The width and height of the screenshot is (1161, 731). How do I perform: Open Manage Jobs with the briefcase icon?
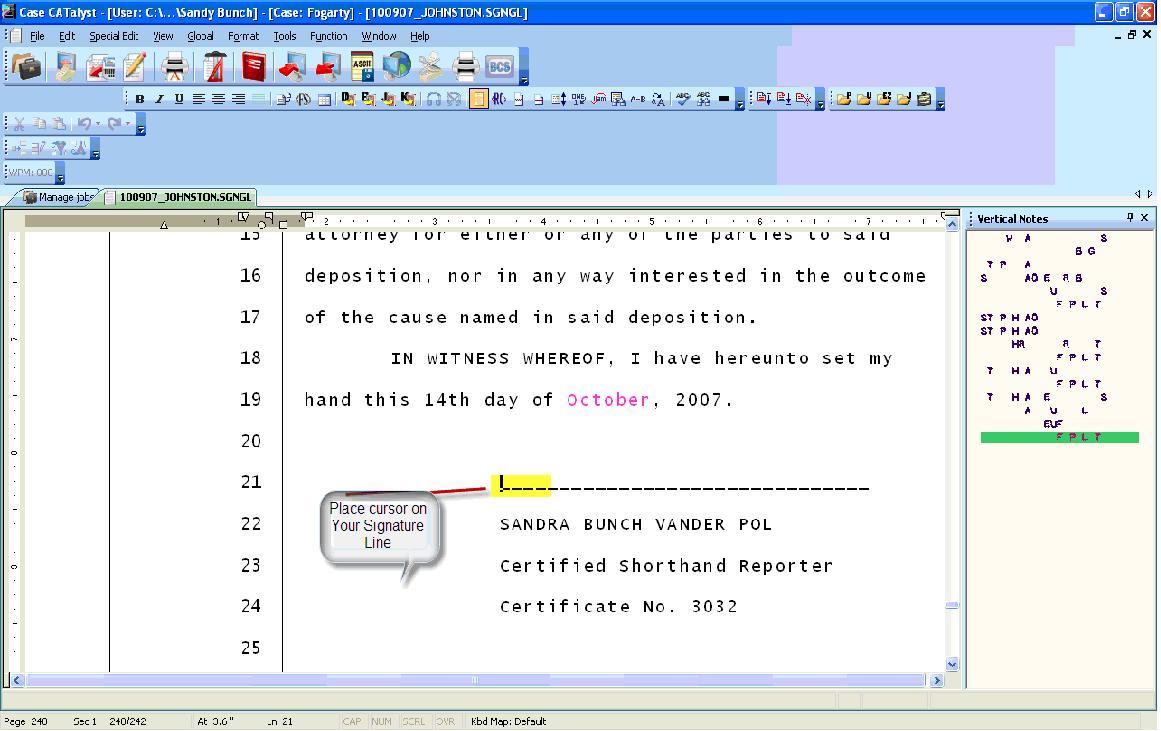[x=26, y=66]
